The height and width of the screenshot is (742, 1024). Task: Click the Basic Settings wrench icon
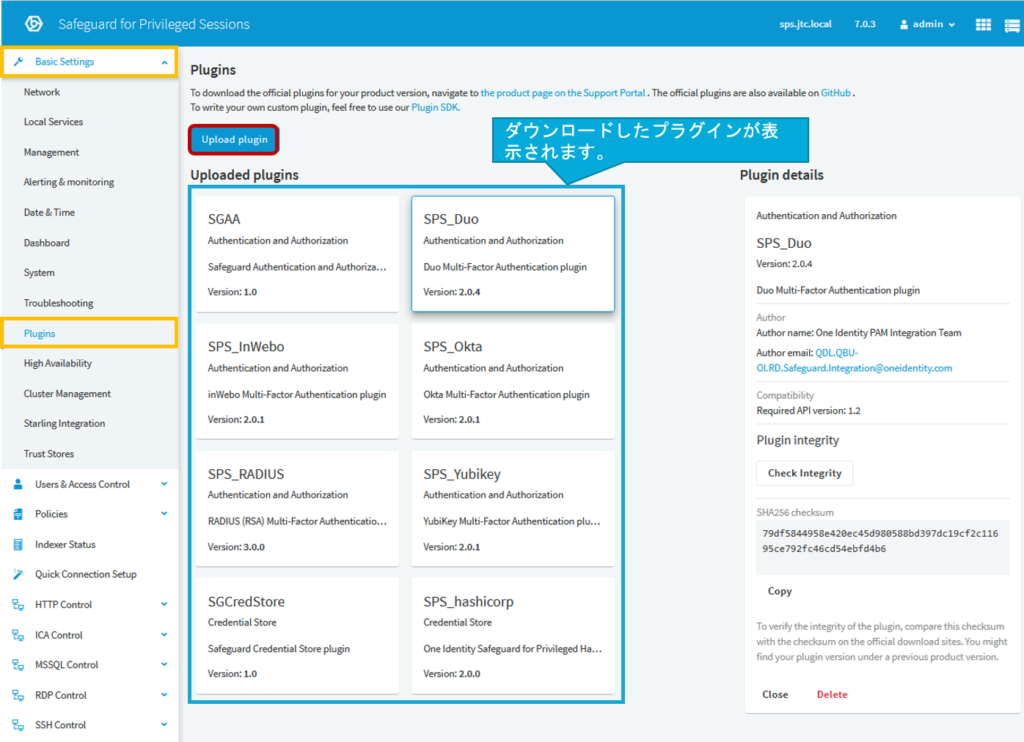[x=18, y=61]
